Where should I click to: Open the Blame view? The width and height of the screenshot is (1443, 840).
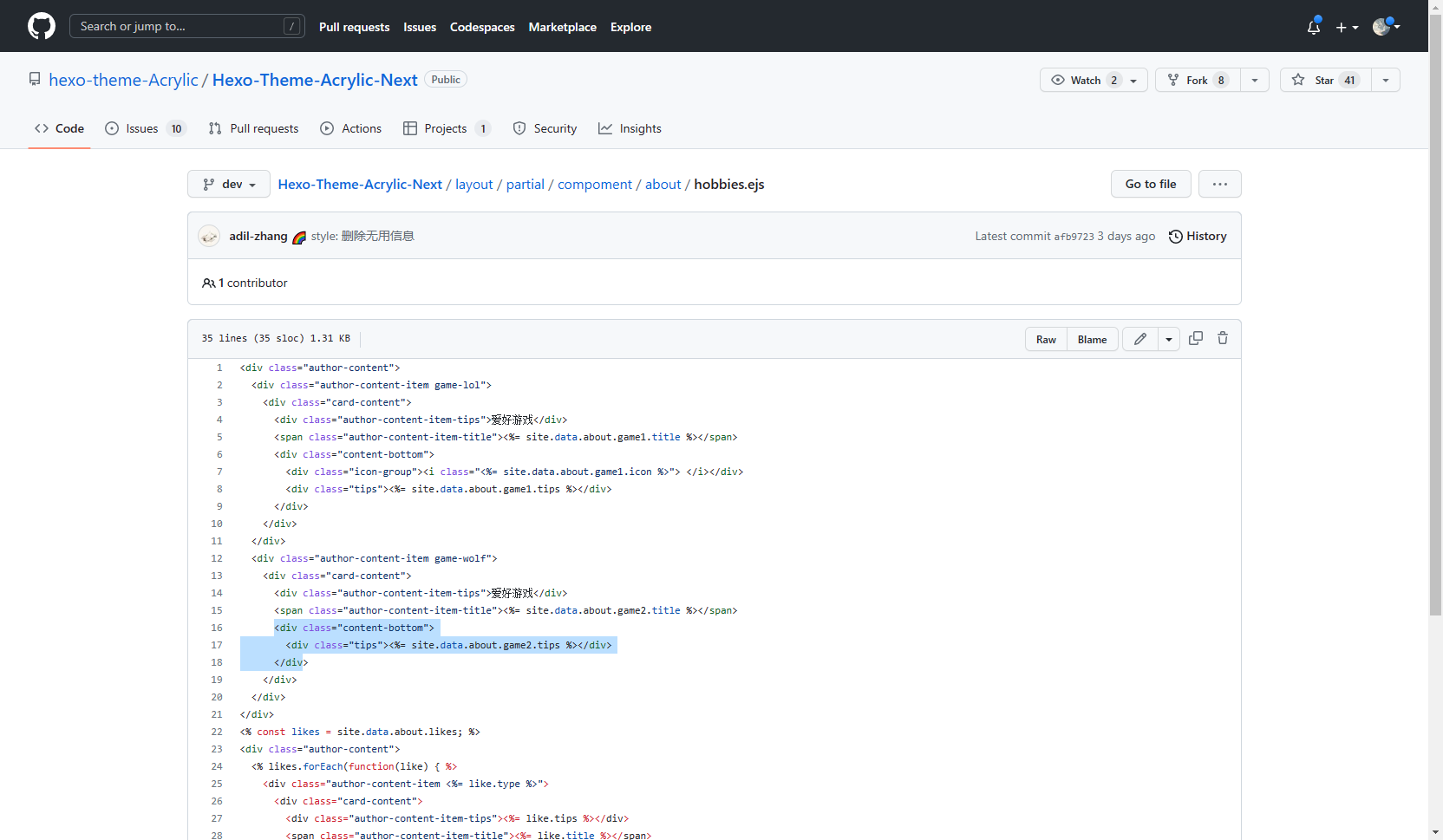[1092, 339]
